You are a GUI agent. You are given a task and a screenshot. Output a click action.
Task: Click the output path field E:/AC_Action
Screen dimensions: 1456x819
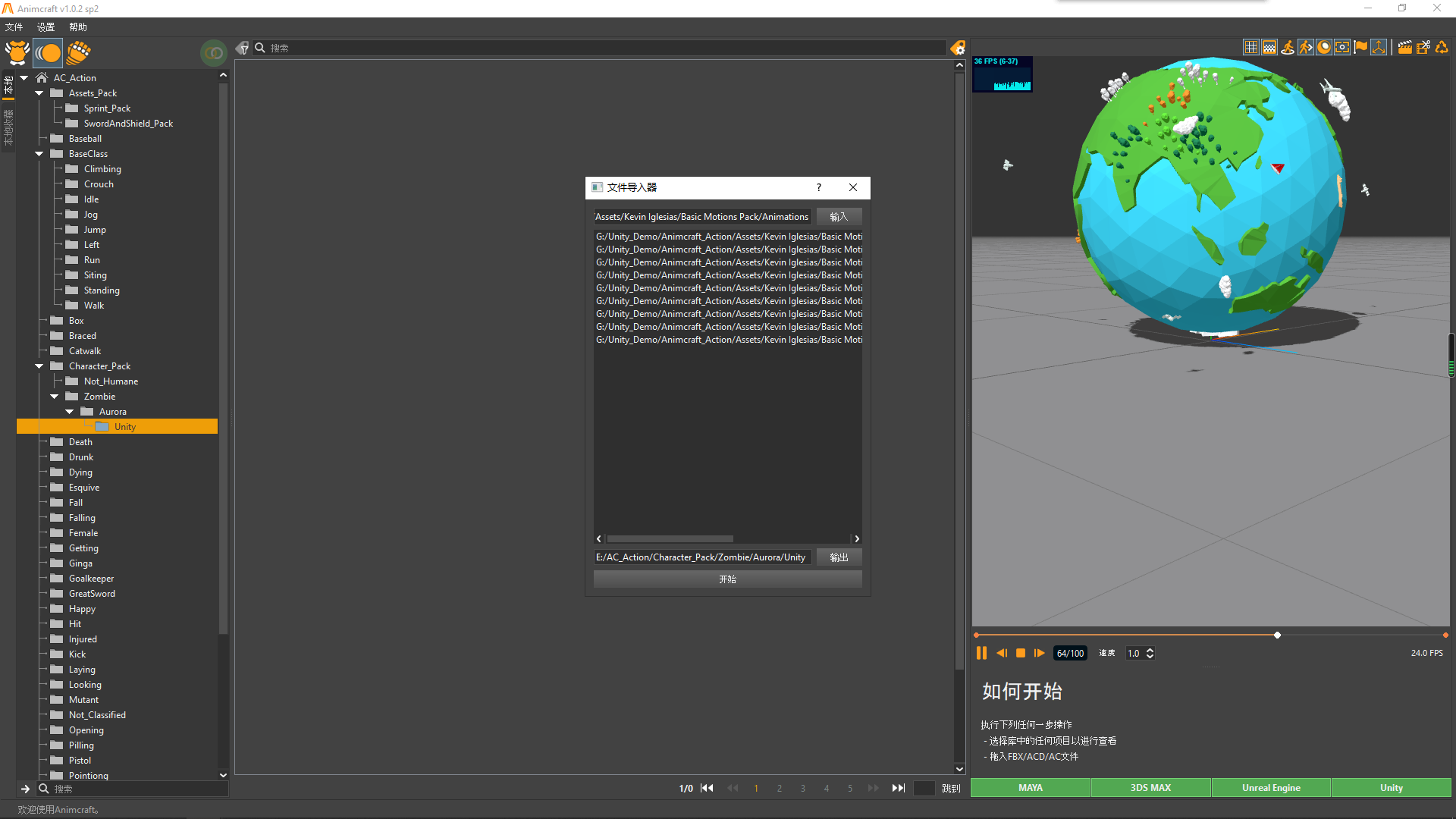click(x=702, y=557)
